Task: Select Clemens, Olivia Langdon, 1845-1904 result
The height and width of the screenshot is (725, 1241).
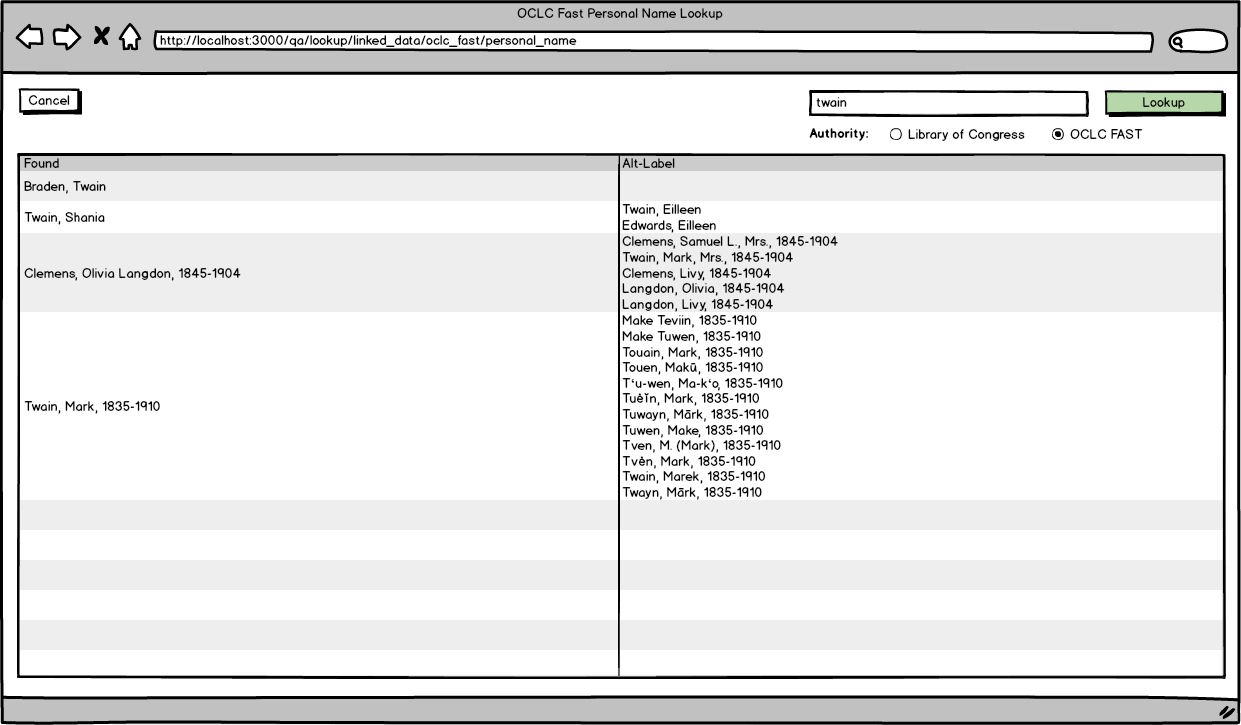Action: pyautogui.click(x=132, y=274)
